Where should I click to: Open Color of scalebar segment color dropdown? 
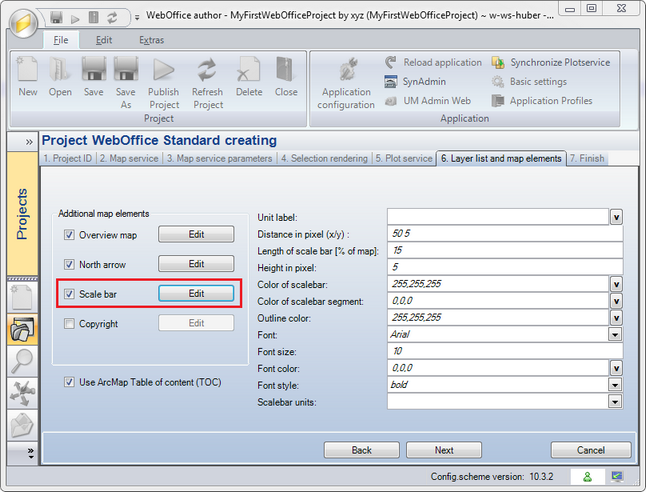616,301
